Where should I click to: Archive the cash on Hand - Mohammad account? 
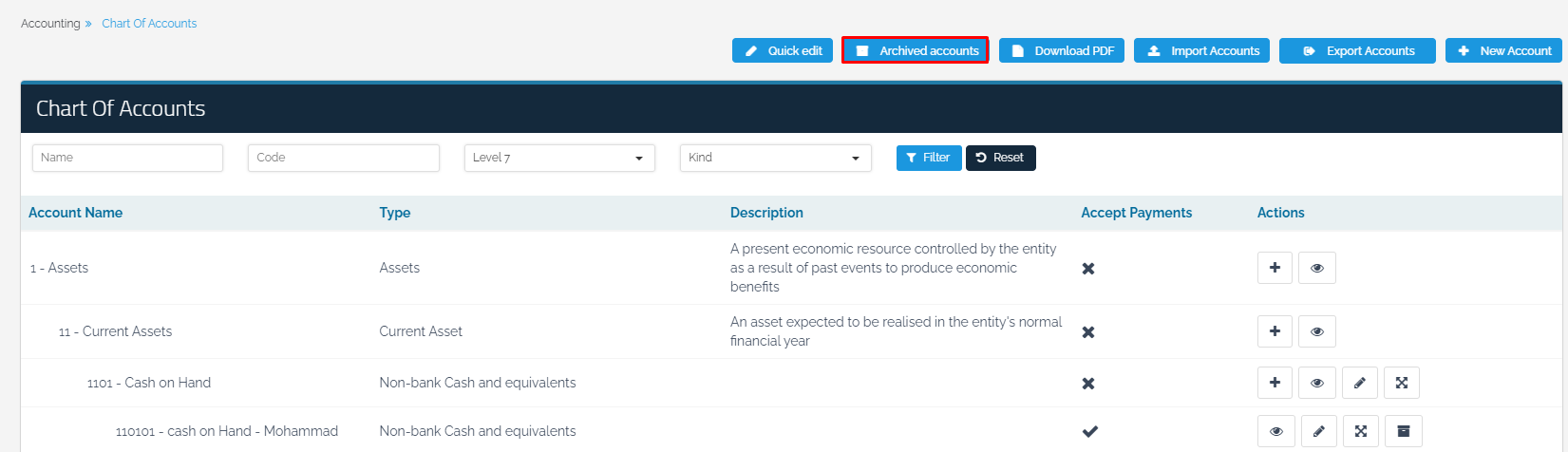(x=1403, y=431)
